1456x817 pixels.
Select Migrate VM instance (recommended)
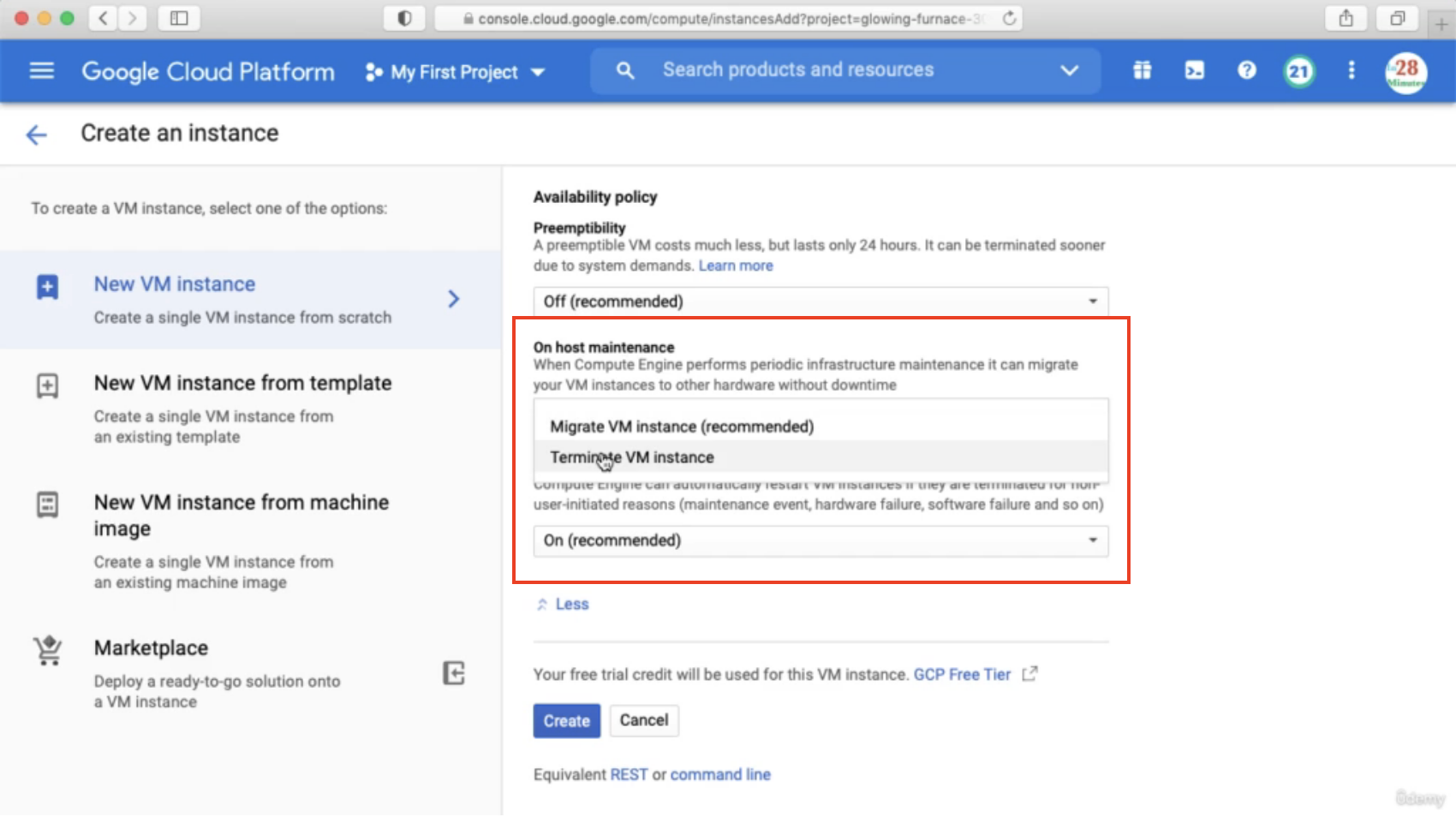820,426
